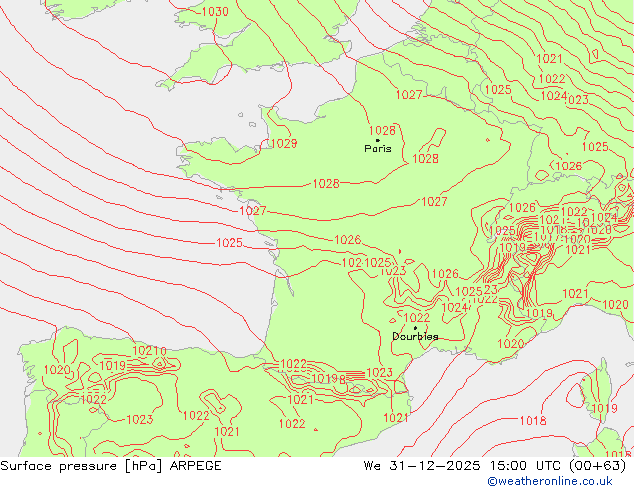Select the 'Surface pressure [hPa] ARPEGE' caption
This screenshot has height=490, width=634.
[x=111, y=466]
